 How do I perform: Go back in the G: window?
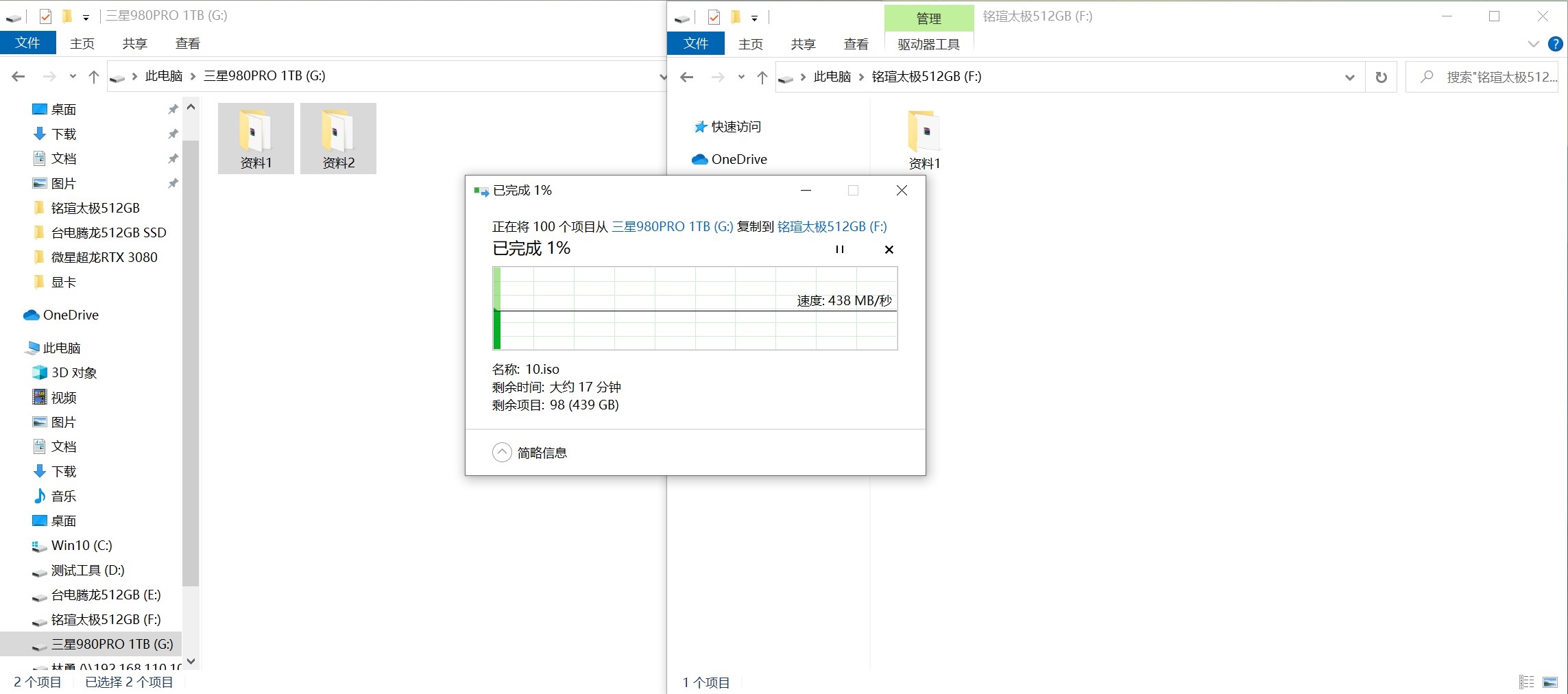point(19,76)
